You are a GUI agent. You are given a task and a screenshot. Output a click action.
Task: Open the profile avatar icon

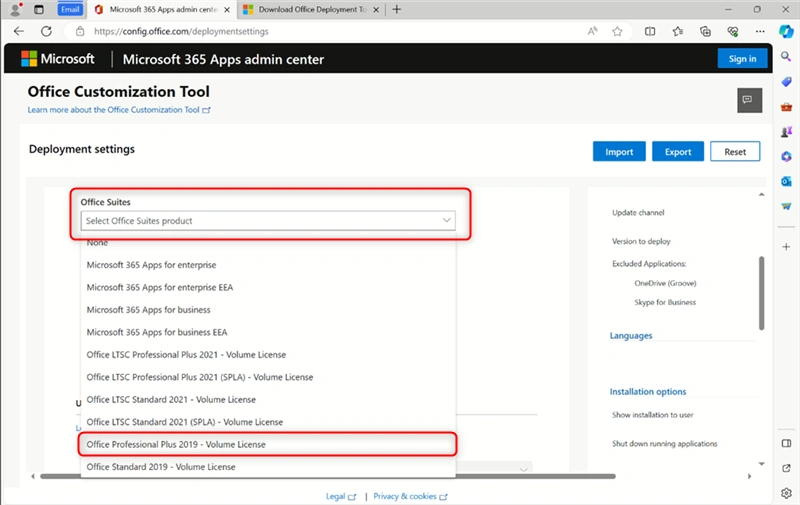pyautogui.click(x=16, y=9)
